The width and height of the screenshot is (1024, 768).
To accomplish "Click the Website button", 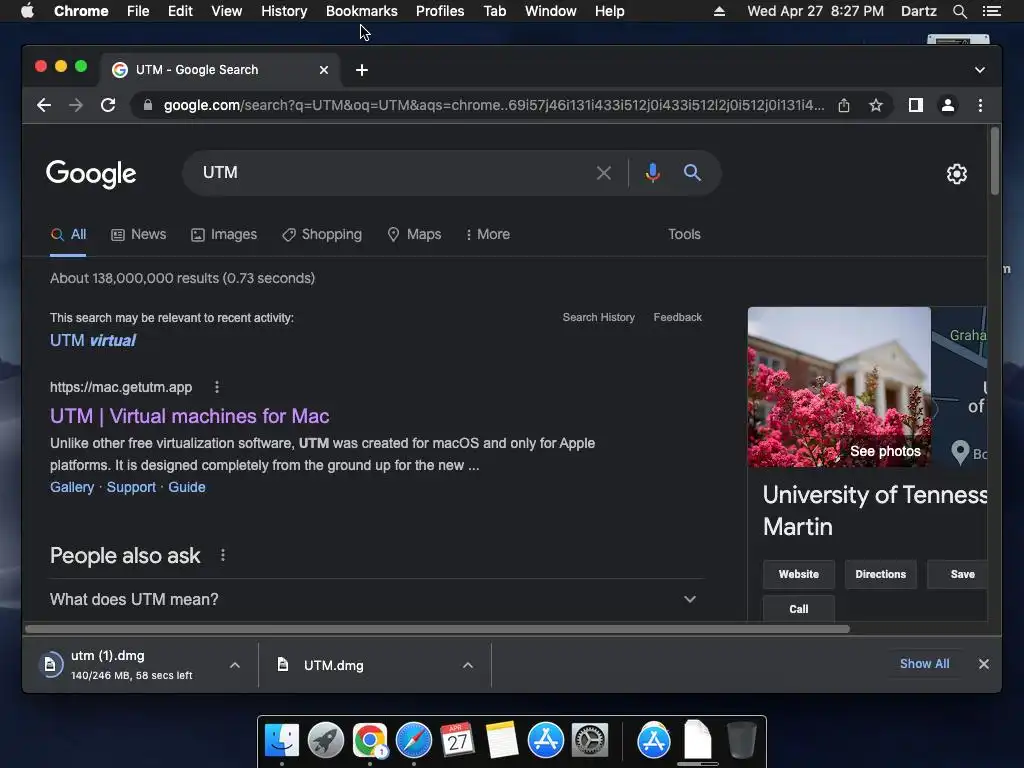I will tap(799, 574).
